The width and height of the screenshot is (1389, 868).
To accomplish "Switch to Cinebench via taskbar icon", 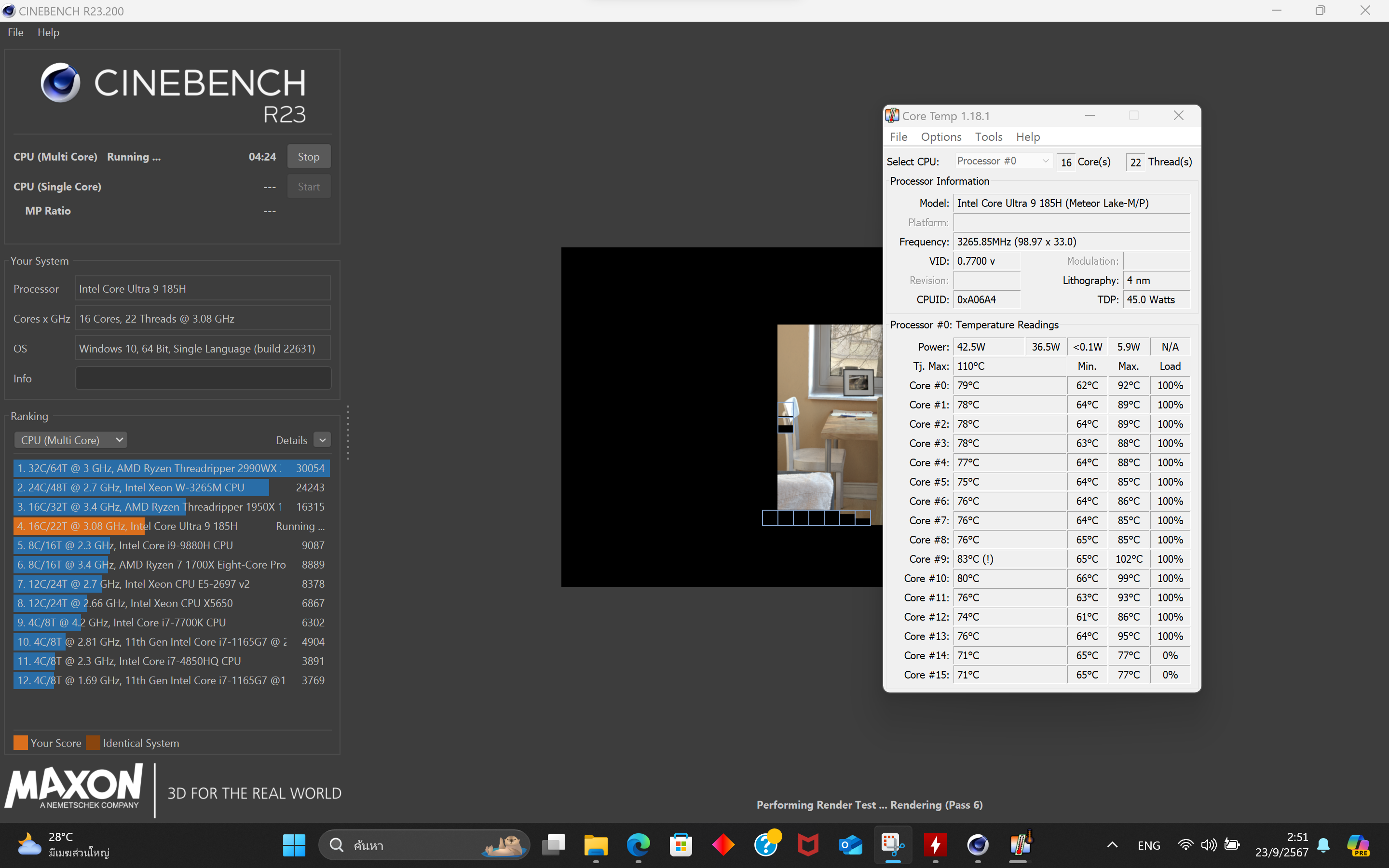I will click(978, 845).
